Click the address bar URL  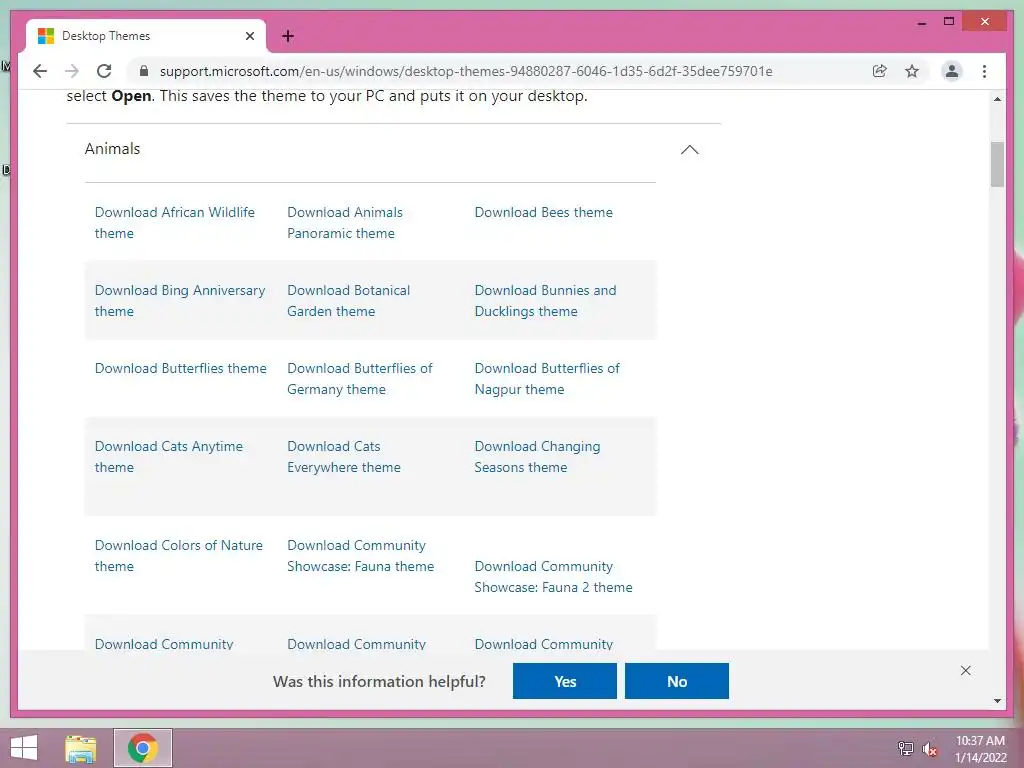(x=466, y=71)
